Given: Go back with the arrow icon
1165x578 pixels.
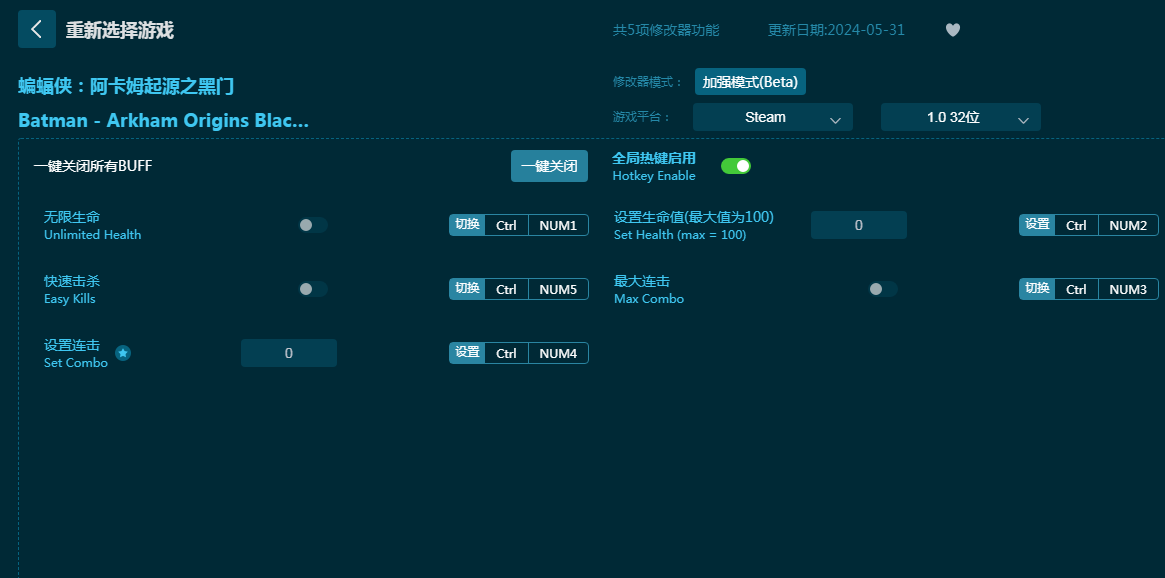Looking at the screenshot, I should click(36, 29).
